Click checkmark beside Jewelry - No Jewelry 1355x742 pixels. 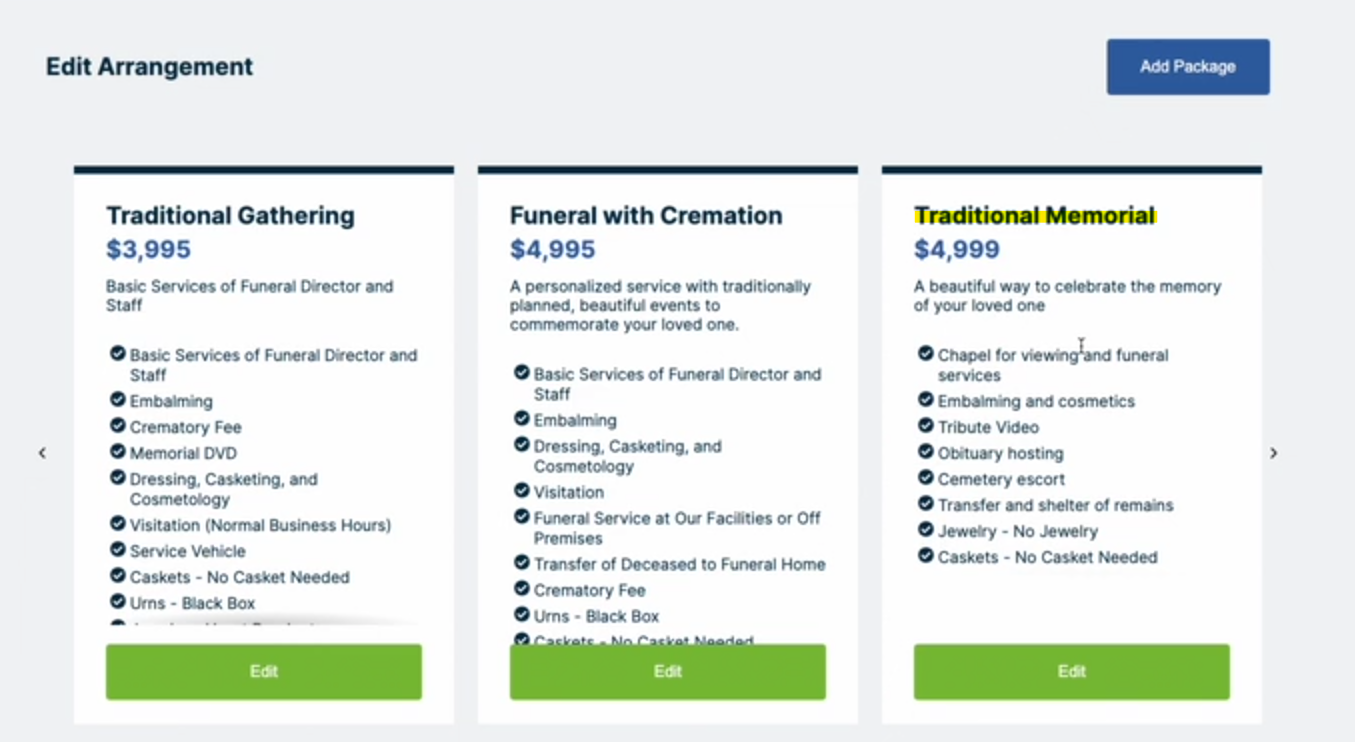coord(926,530)
